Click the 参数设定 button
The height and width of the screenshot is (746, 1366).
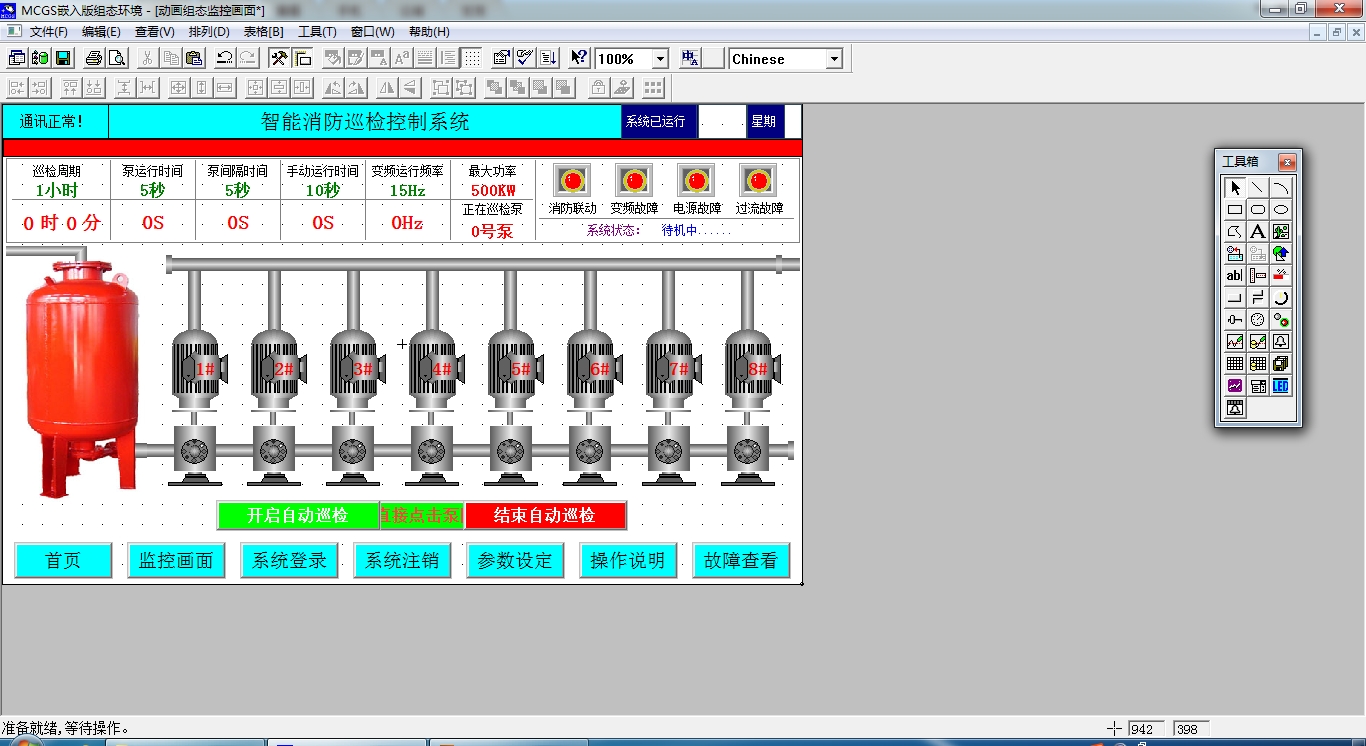pyautogui.click(x=515, y=561)
